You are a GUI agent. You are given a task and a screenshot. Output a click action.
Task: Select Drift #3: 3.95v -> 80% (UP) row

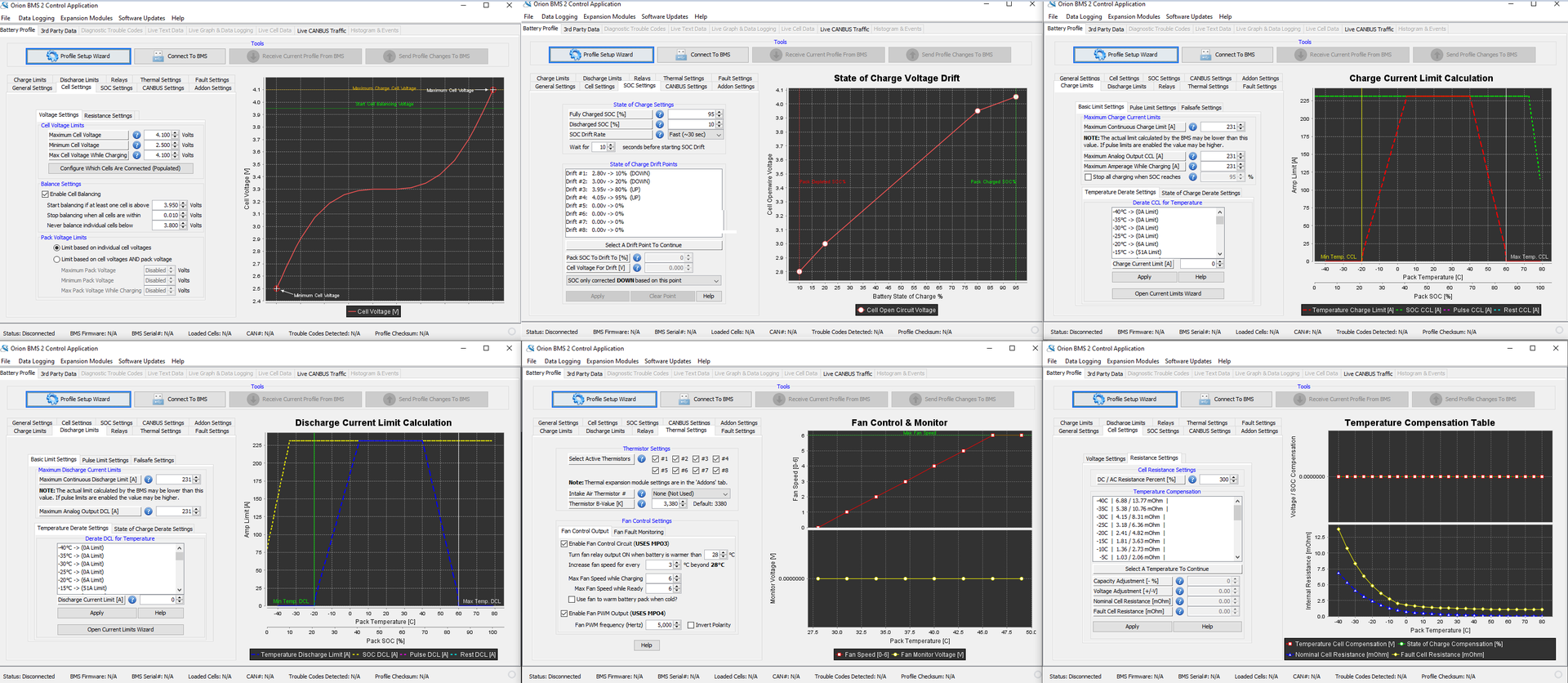644,190
